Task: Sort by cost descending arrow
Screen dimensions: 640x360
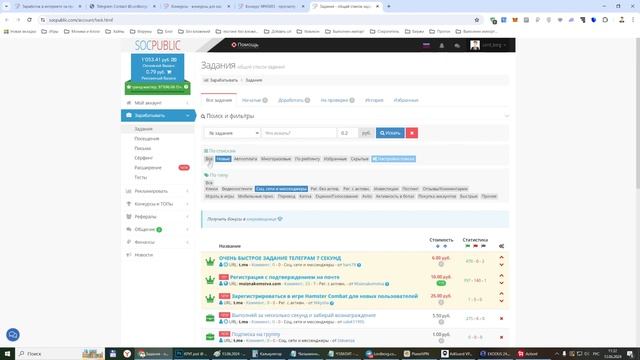Action: click(x=438, y=246)
